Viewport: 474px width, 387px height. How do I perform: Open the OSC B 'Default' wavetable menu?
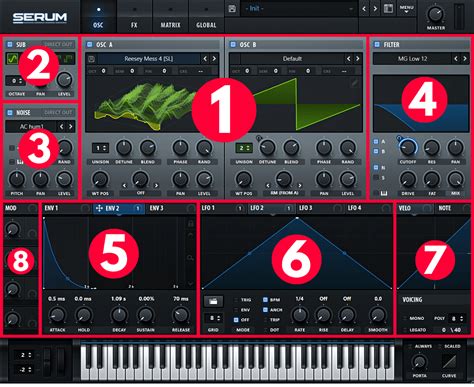[x=292, y=59]
